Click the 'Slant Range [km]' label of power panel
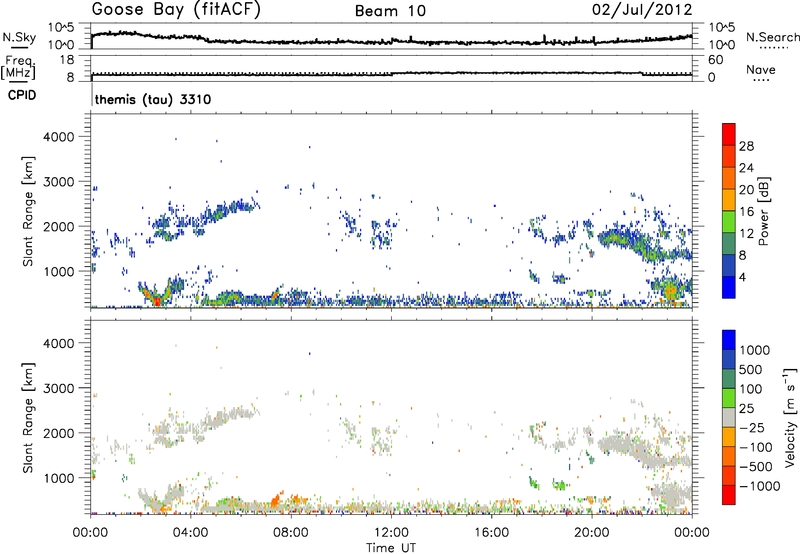This screenshot has height=554, width=800. [x=28, y=211]
